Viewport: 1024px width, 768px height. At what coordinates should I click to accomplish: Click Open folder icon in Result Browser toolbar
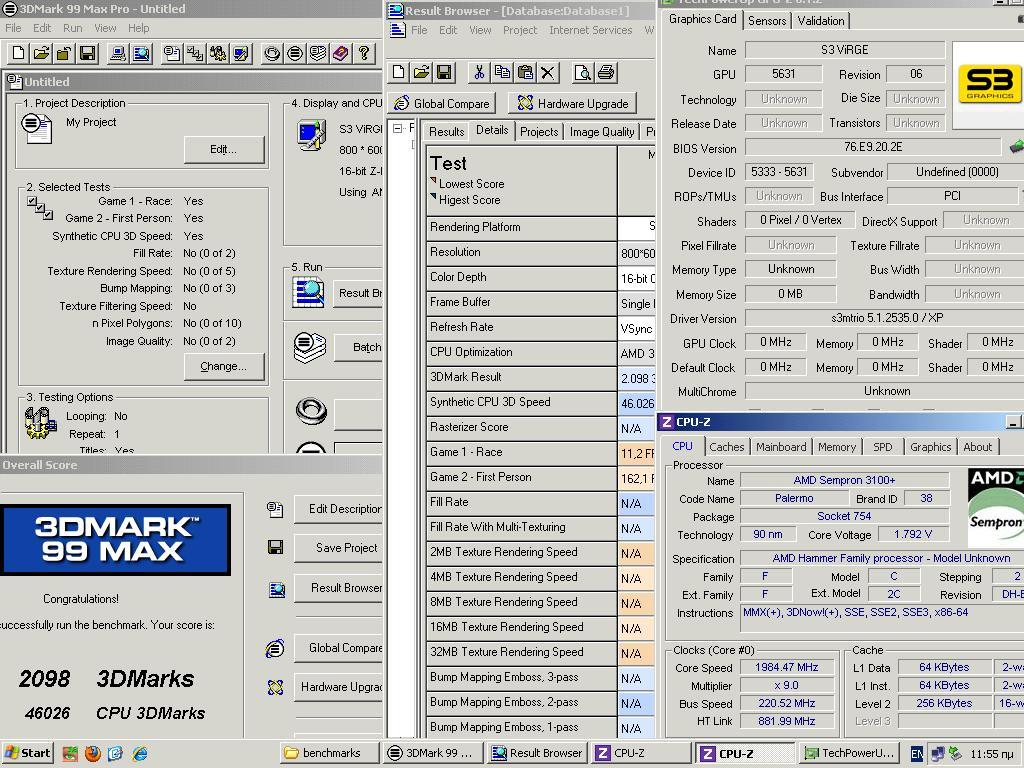[x=421, y=72]
